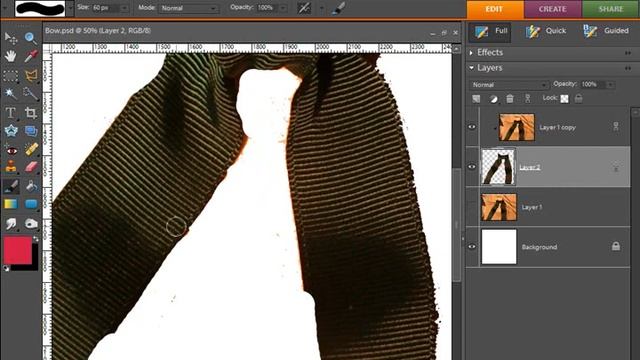The width and height of the screenshot is (640, 360).
Task: Click the black brush stroke preview
Action: pyautogui.click(x=40, y=8)
